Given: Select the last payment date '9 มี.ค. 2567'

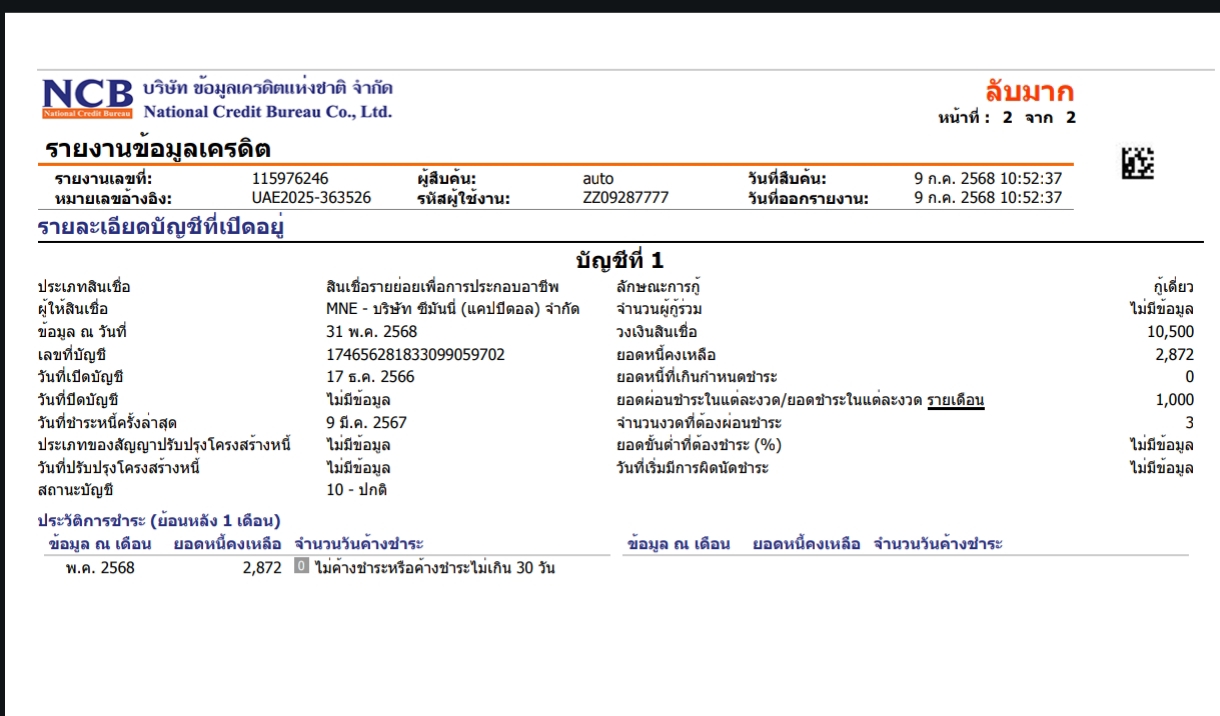Looking at the screenshot, I should tap(367, 422).
